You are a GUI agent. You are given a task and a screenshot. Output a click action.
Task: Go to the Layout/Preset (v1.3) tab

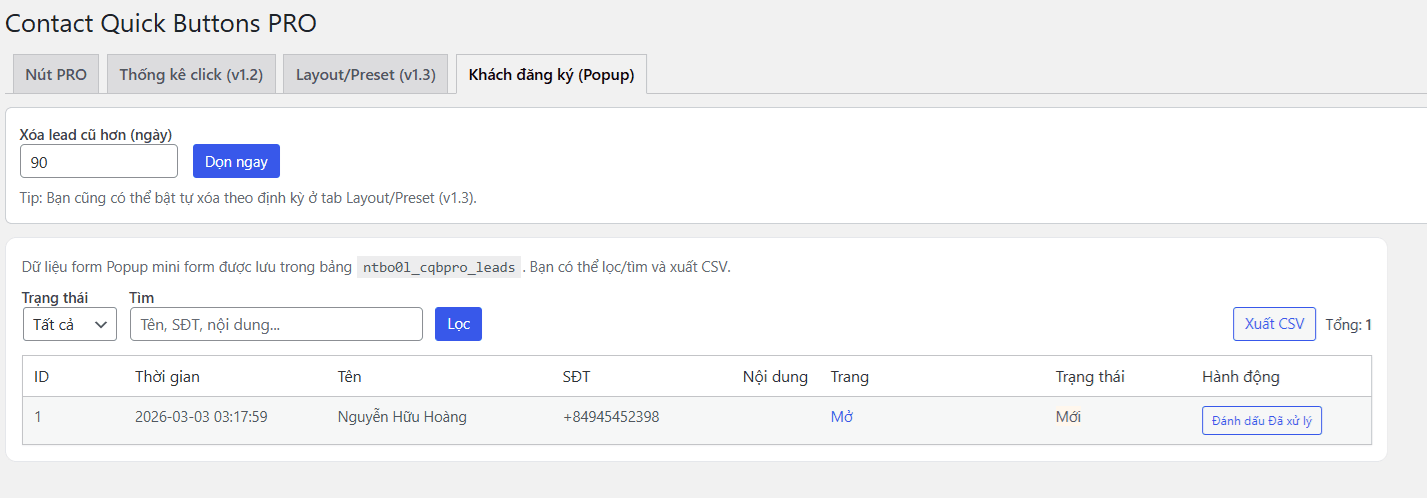coord(365,74)
